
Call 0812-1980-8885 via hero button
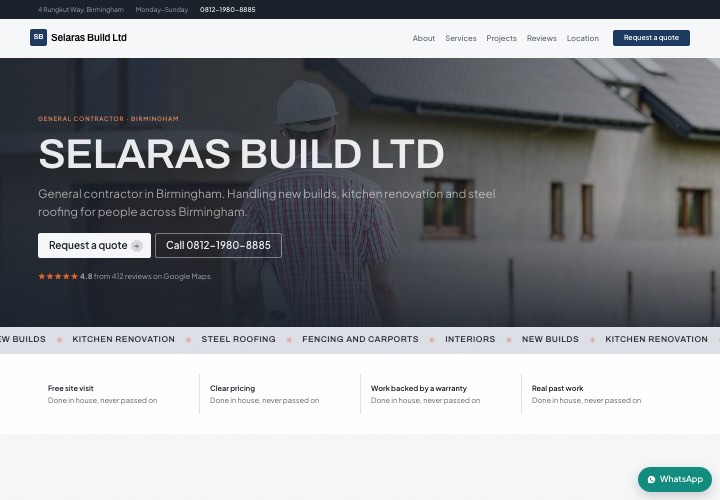pyautogui.click(x=218, y=246)
